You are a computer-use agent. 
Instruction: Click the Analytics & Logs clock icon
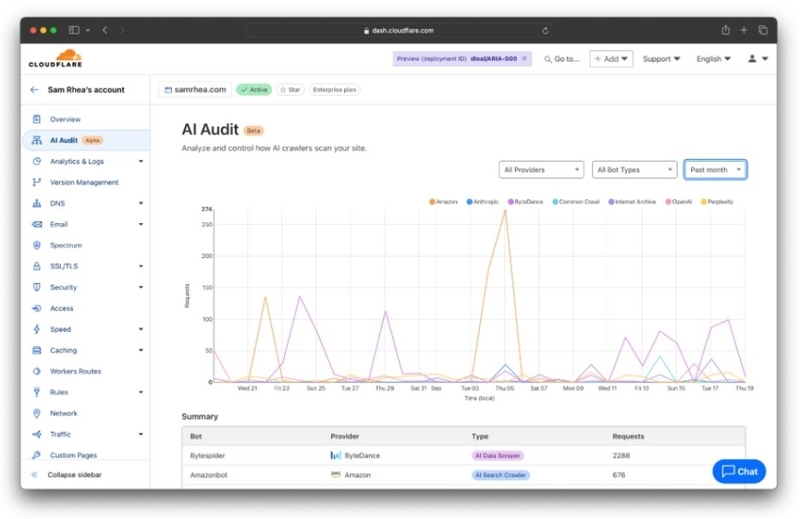click(37, 161)
